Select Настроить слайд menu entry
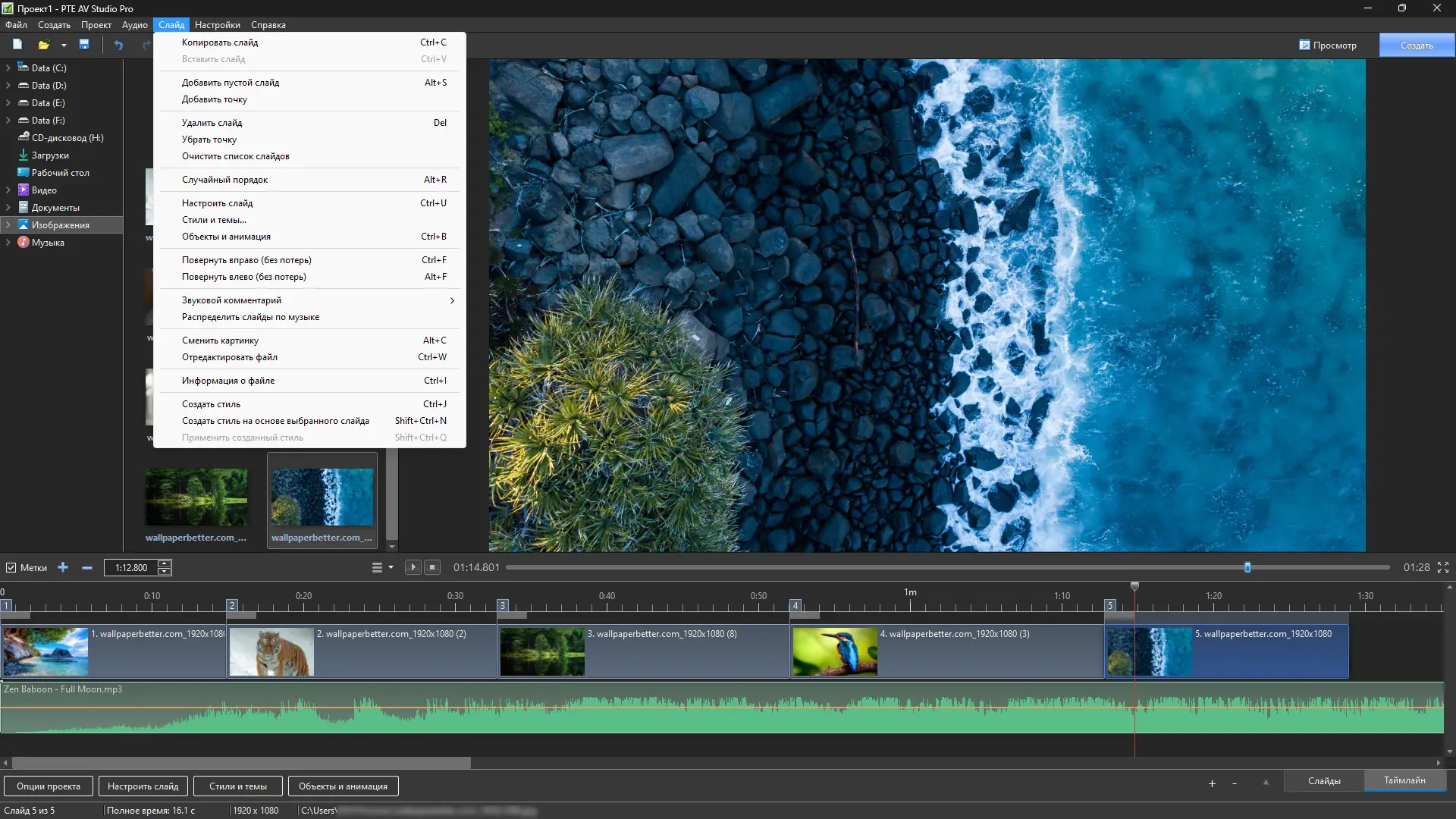Image resolution: width=1456 pixels, height=819 pixels. coord(217,203)
